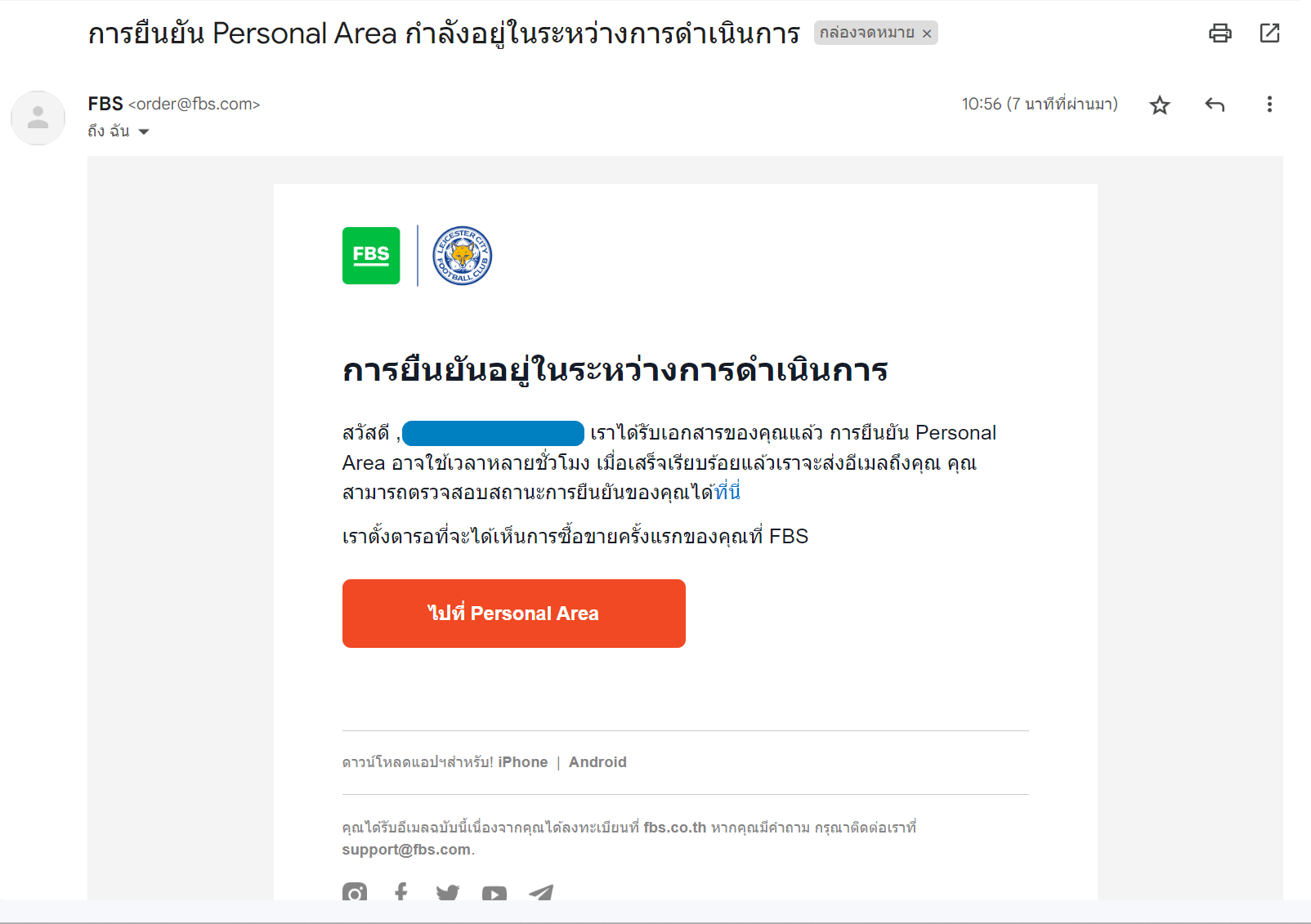Click the Leicester City Football Club crest
The width and height of the screenshot is (1311, 924).
tap(462, 256)
